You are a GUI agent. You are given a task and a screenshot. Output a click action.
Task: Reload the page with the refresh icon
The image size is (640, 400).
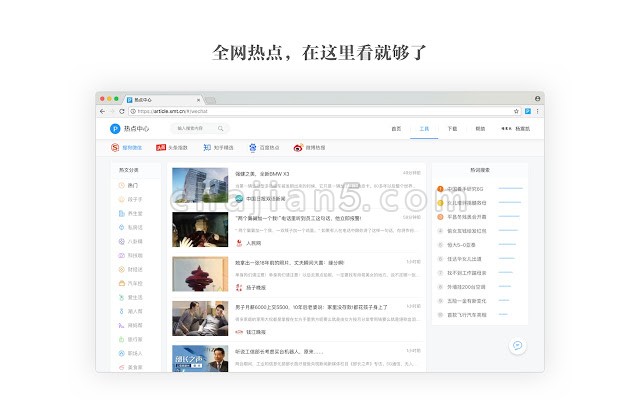(122, 111)
